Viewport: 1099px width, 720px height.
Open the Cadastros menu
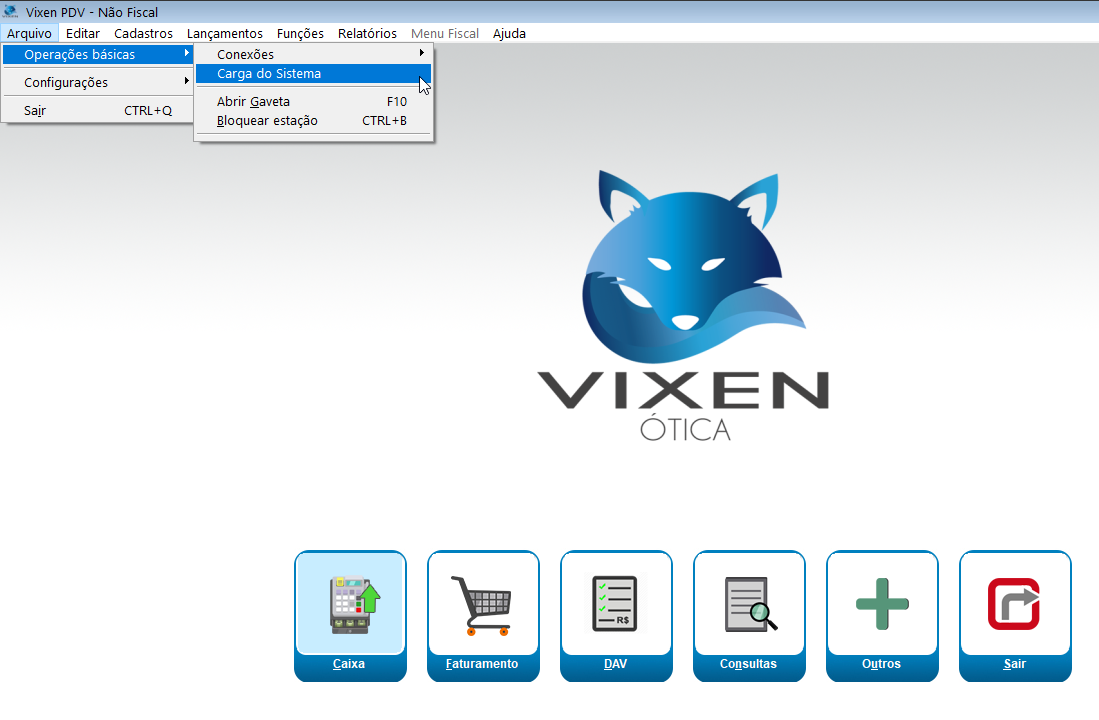tap(143, 33)
